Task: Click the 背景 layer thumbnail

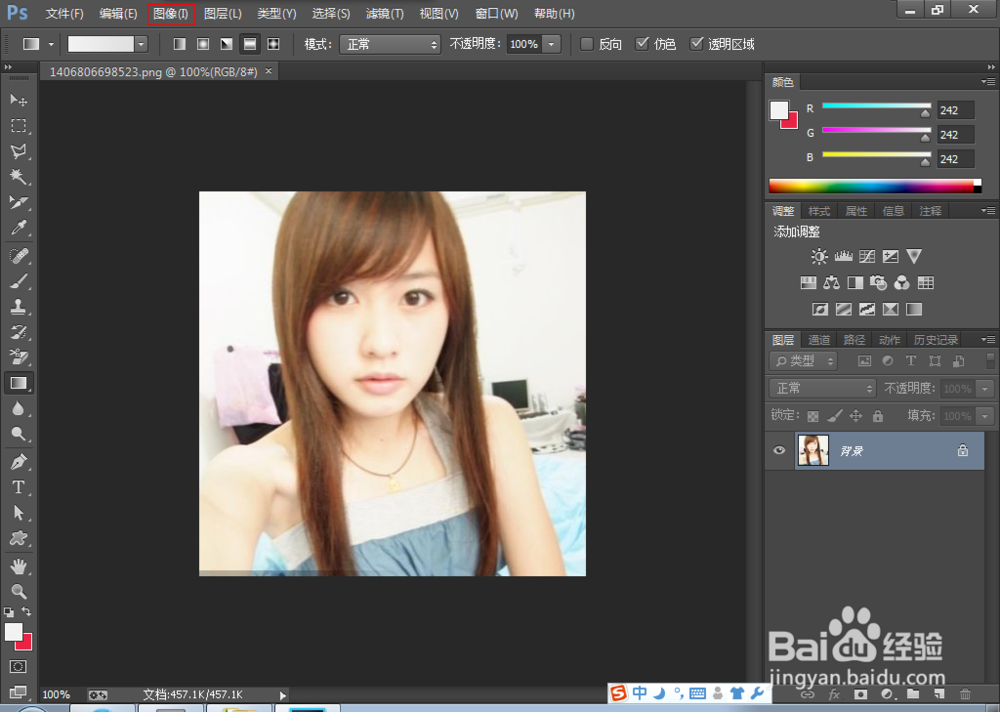Action: coord(813,450)
